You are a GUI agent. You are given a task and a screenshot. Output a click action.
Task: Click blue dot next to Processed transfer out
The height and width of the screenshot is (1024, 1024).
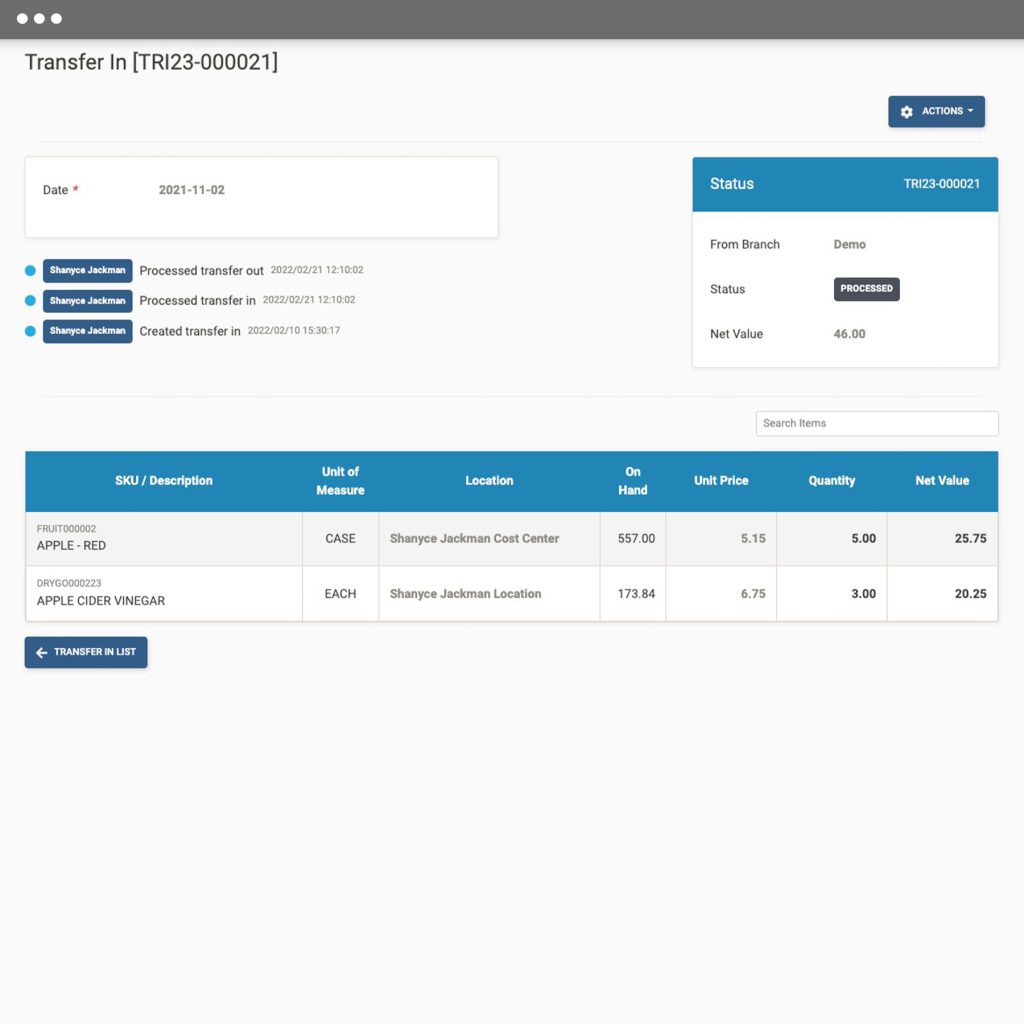tap(30, 270)
